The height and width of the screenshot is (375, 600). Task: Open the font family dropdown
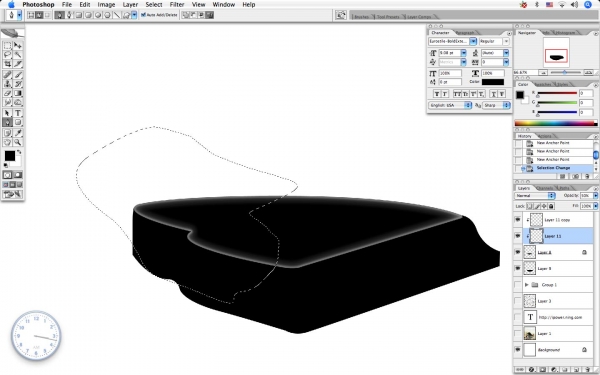(x=473, y=41)
